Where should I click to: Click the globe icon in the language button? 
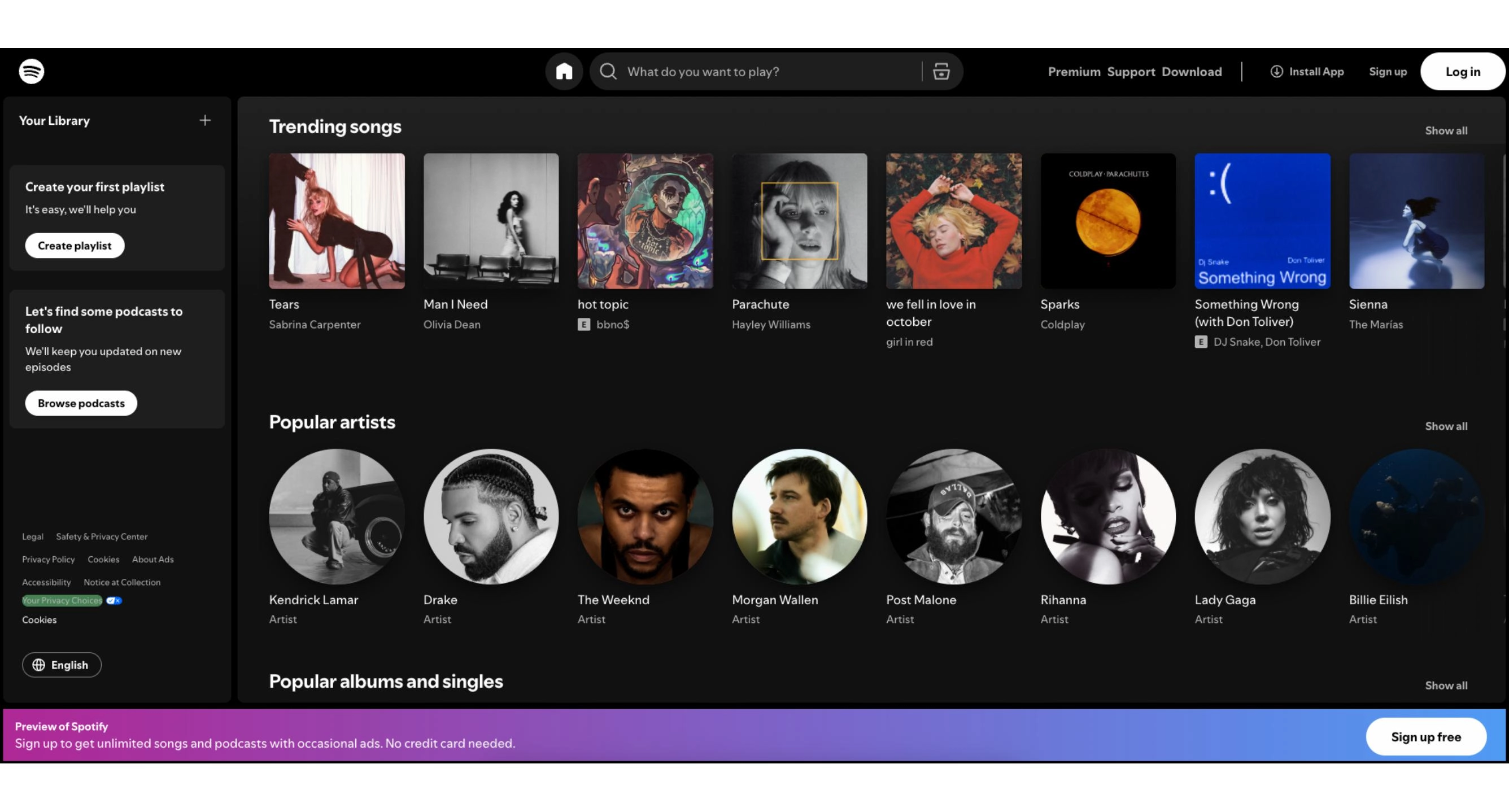click(38, 665)
